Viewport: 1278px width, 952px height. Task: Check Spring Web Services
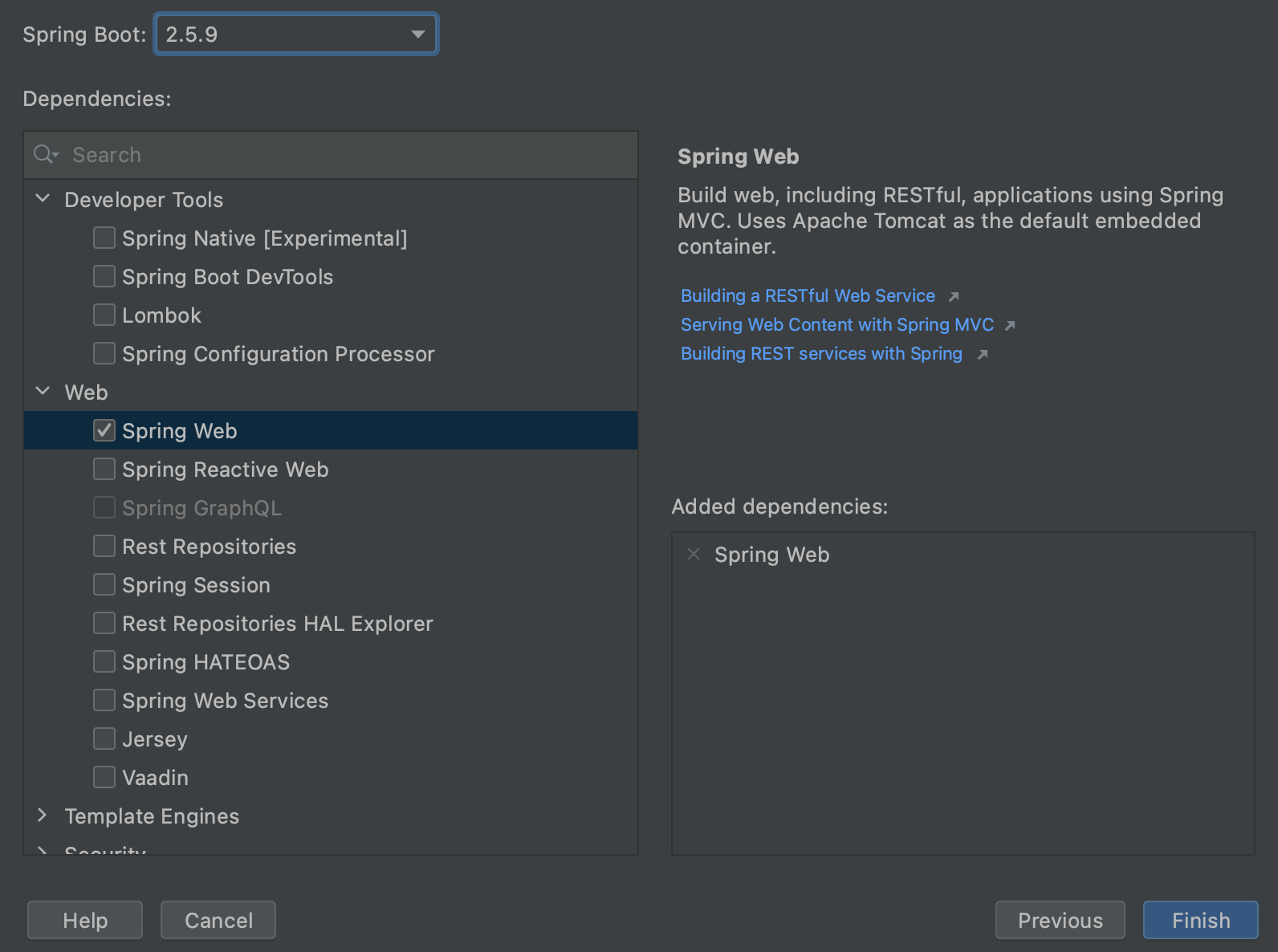[104, 700]
